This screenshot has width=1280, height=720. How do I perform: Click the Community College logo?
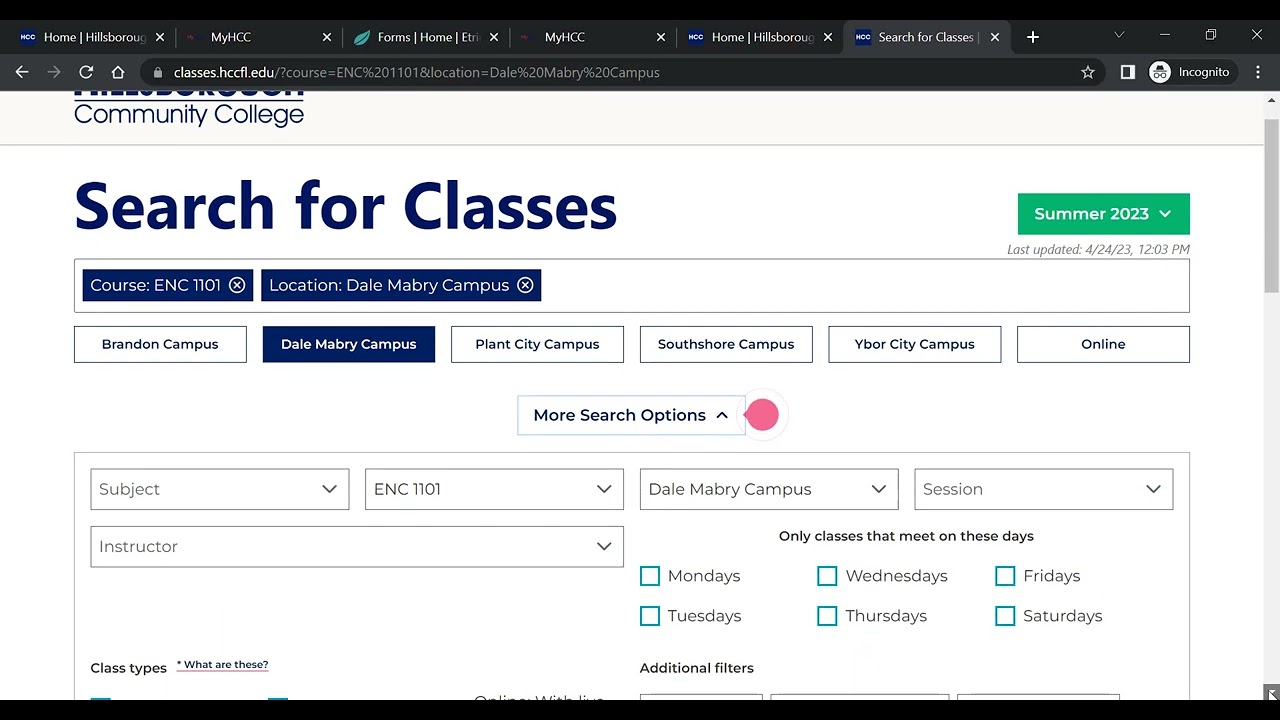[189, 109]
